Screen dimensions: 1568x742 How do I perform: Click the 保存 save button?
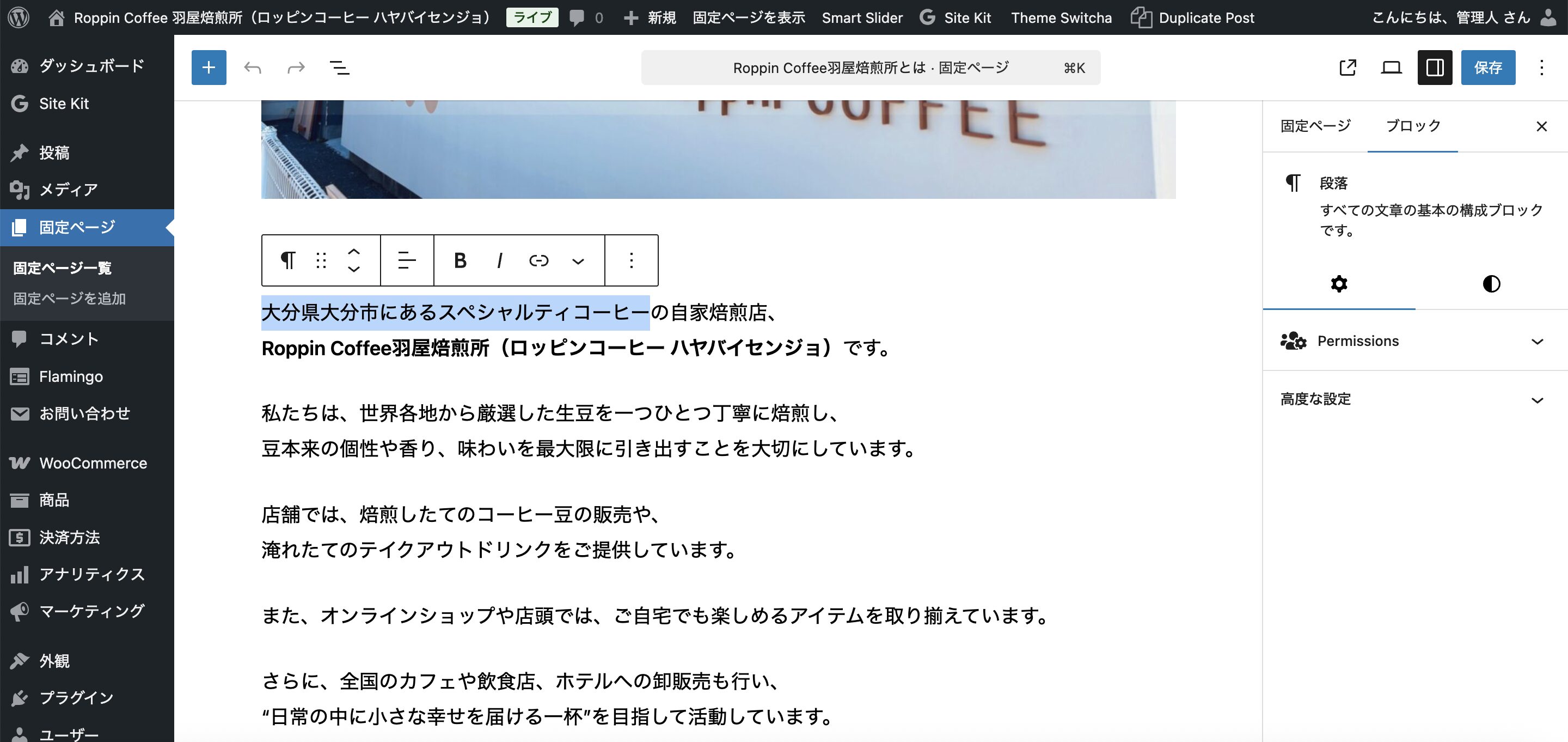1487,68
